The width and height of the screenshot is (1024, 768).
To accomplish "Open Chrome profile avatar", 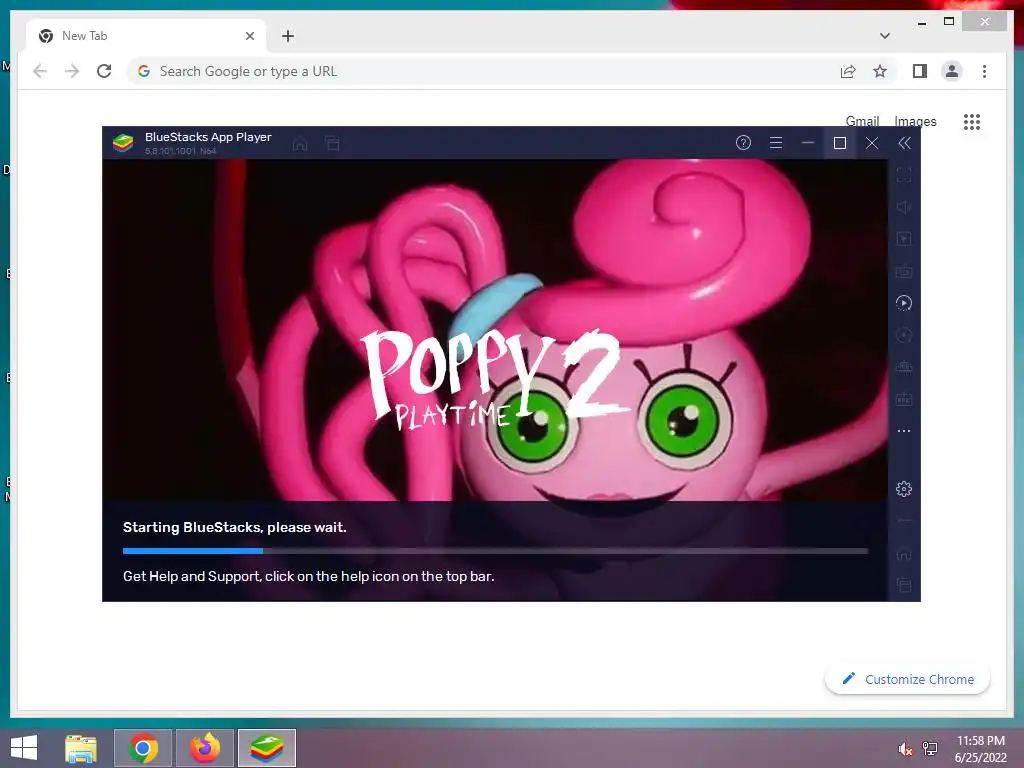I will pos(952,71).
